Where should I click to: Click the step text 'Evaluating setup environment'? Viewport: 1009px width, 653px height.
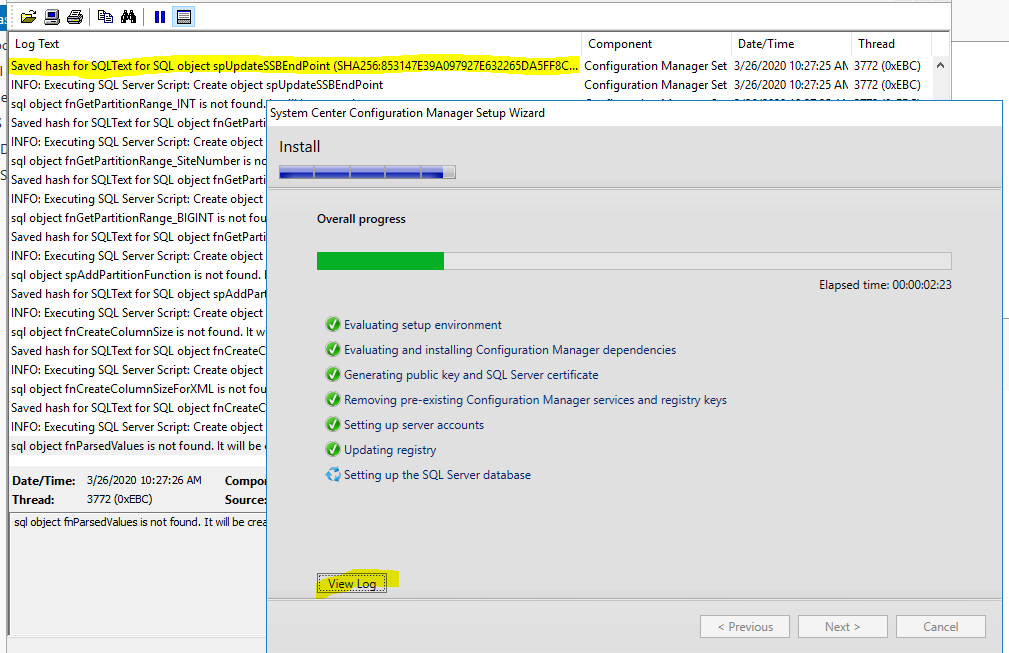[423, 325]
